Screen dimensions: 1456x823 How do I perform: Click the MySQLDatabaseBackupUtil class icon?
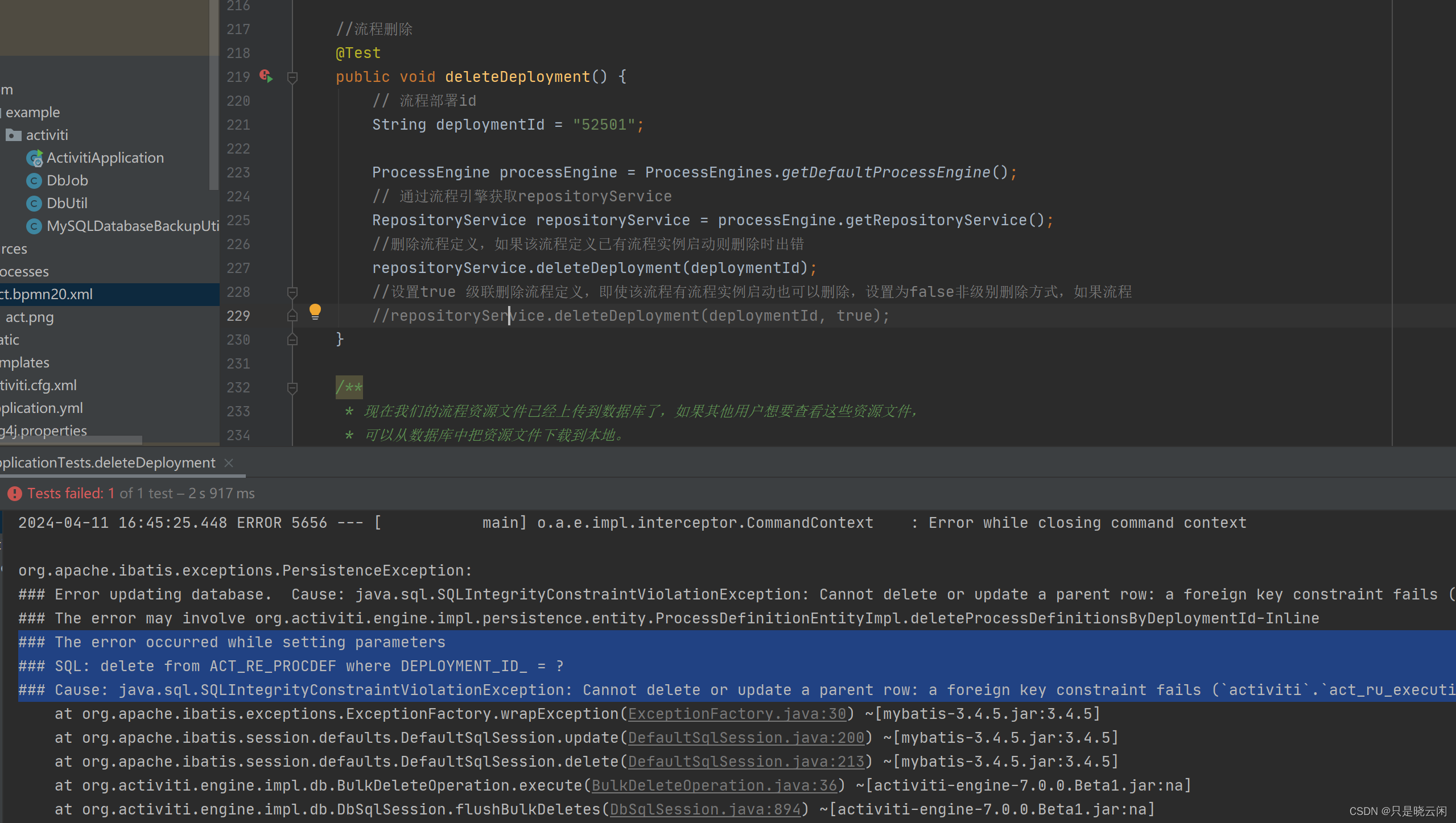34,226
